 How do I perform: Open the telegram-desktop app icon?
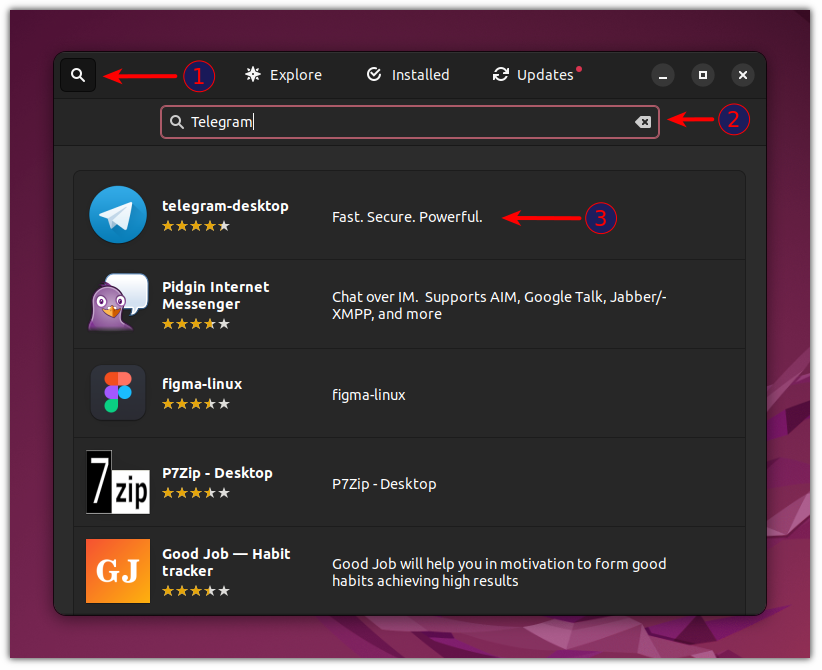click(118, 214)
